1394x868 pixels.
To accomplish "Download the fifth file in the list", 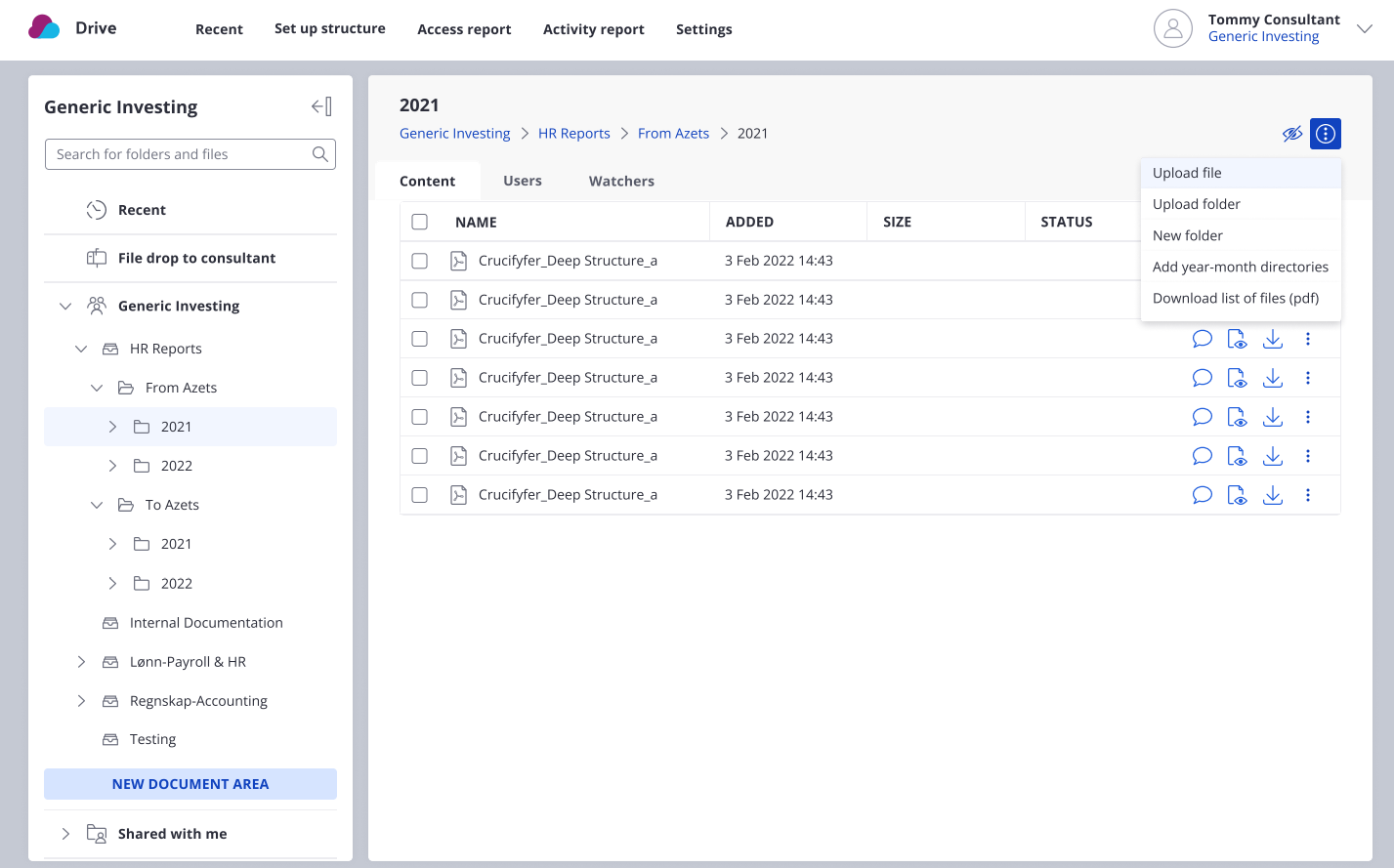I will pyautogui.click(x=1273, y=417).
